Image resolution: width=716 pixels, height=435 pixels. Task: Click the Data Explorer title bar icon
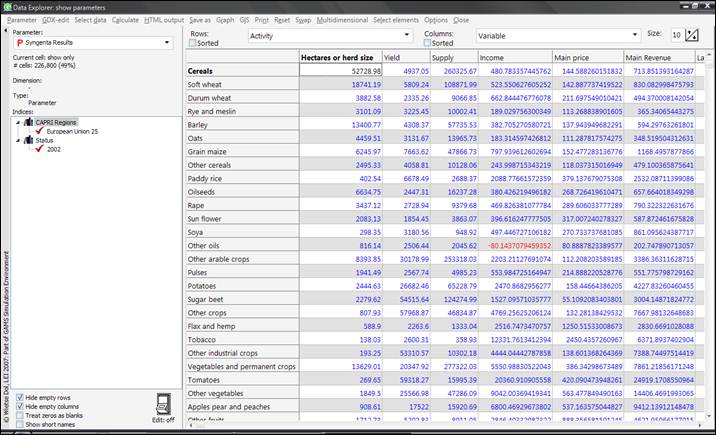click(x=9, y=6)
